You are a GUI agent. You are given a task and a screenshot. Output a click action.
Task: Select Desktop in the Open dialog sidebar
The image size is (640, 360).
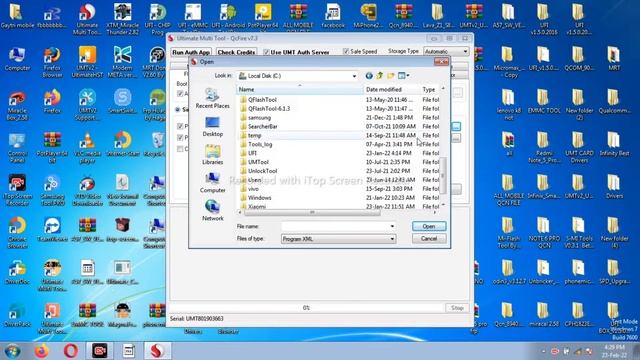click(212, 127)
